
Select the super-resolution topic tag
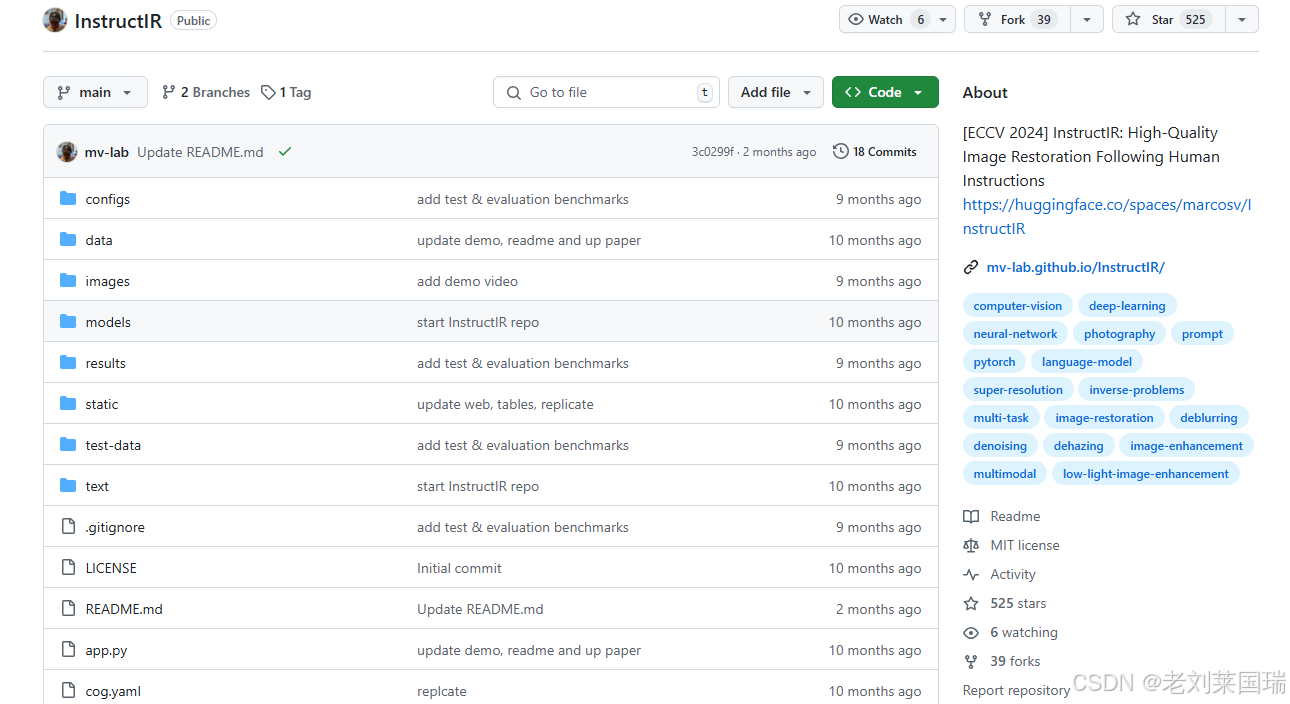[x=1018, y=390]
